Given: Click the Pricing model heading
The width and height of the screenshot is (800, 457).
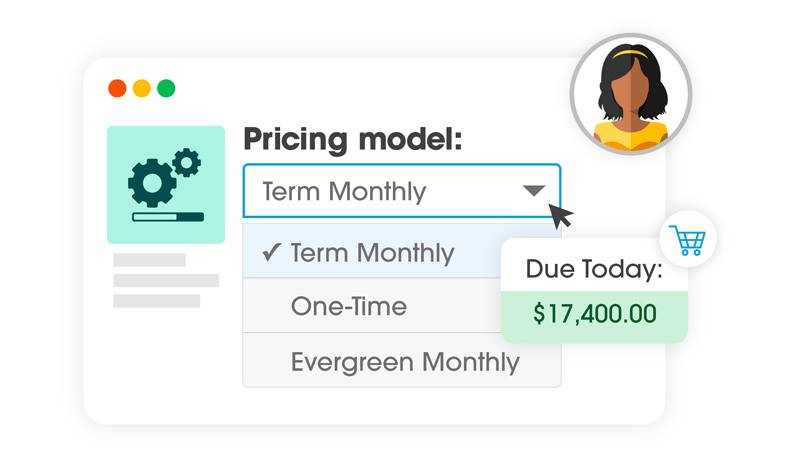Looking at the screenshot, I should [353, 139].
